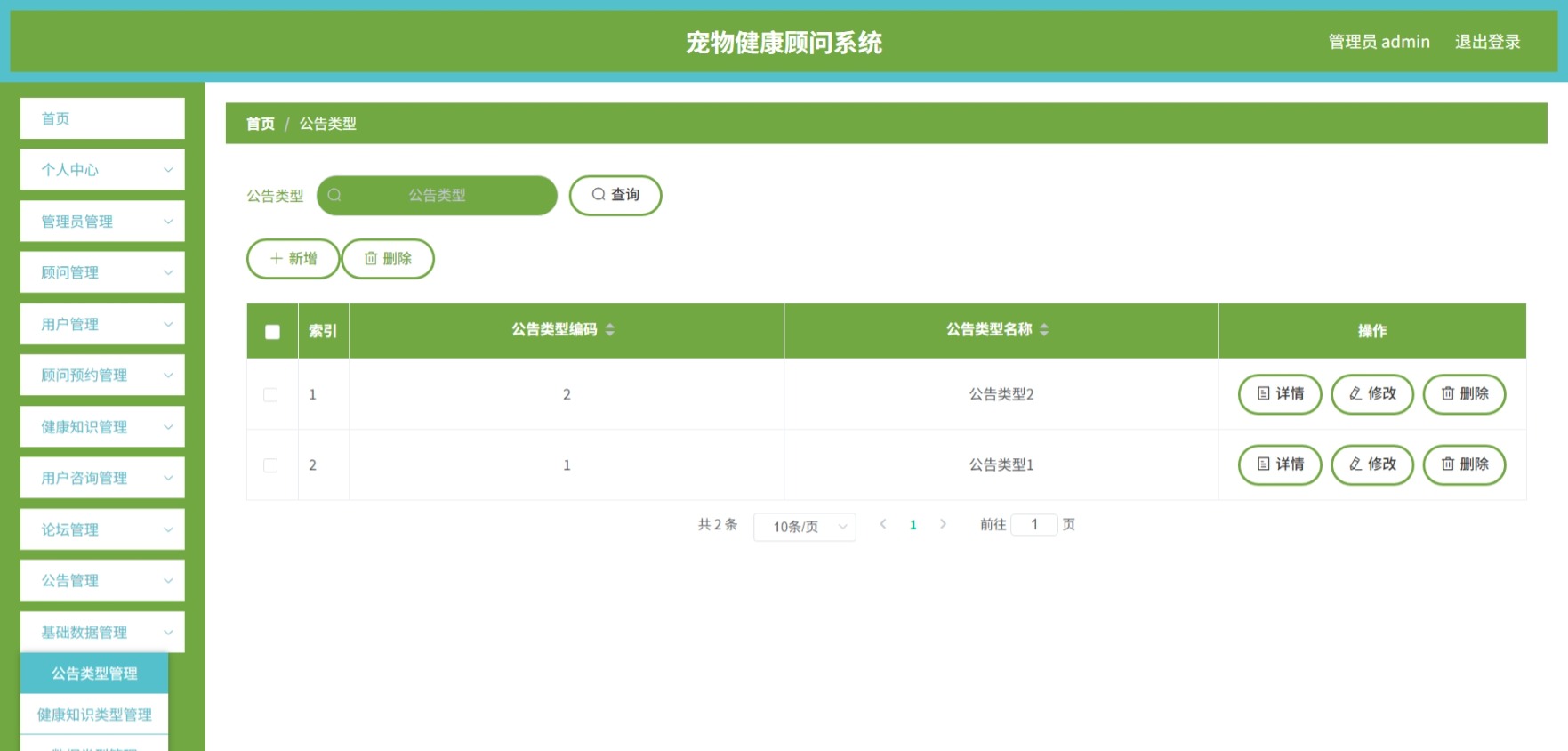This screenshot has width=1568, height=751.
Task: Expand the 公告管理 menu
Action: (x=102, y=580)
